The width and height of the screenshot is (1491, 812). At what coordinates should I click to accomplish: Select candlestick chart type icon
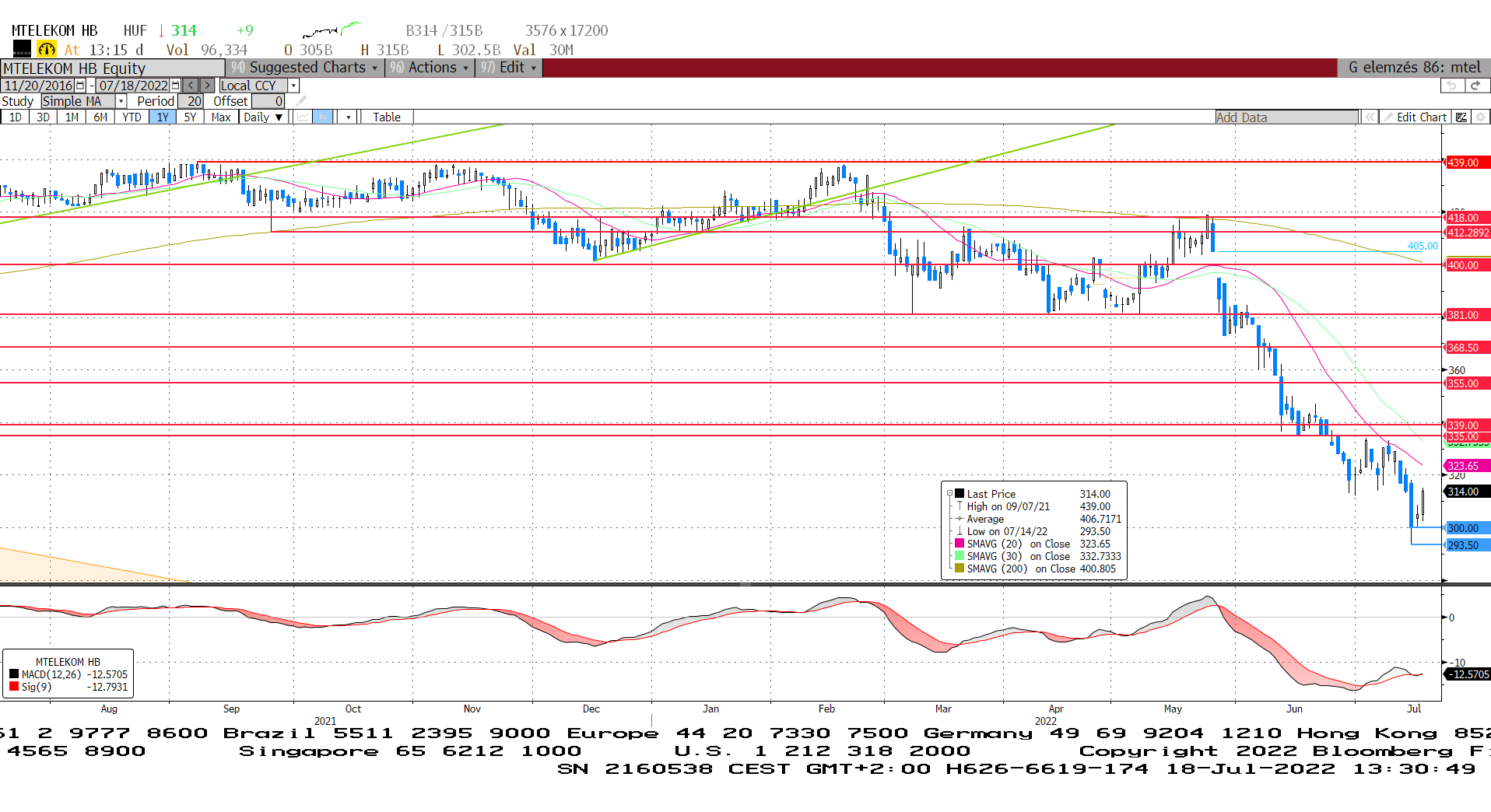(322, 117)
